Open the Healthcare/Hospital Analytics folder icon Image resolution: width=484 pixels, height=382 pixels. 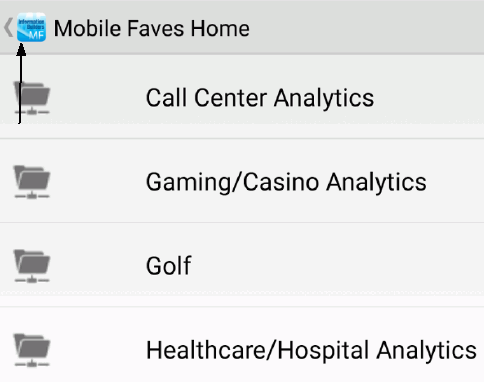coord(32,350)
